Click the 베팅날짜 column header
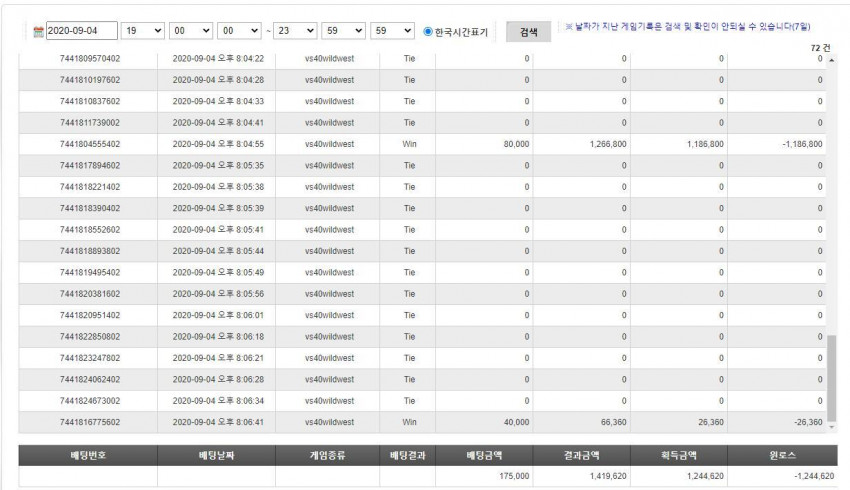This screenshot has height=490, width=850. [x=216, y=455]
